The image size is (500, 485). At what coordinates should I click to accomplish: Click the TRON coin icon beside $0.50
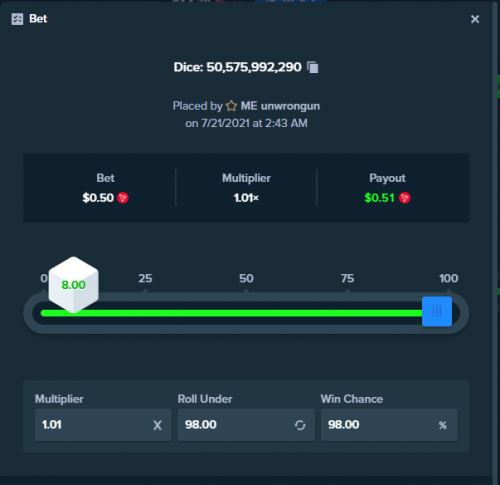point(123,198)
